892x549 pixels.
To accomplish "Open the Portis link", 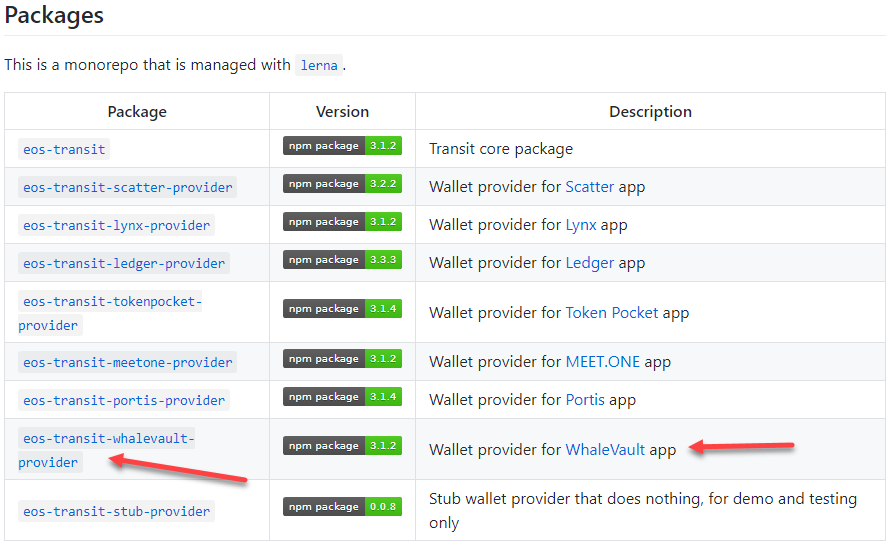I will coord(585,400).
